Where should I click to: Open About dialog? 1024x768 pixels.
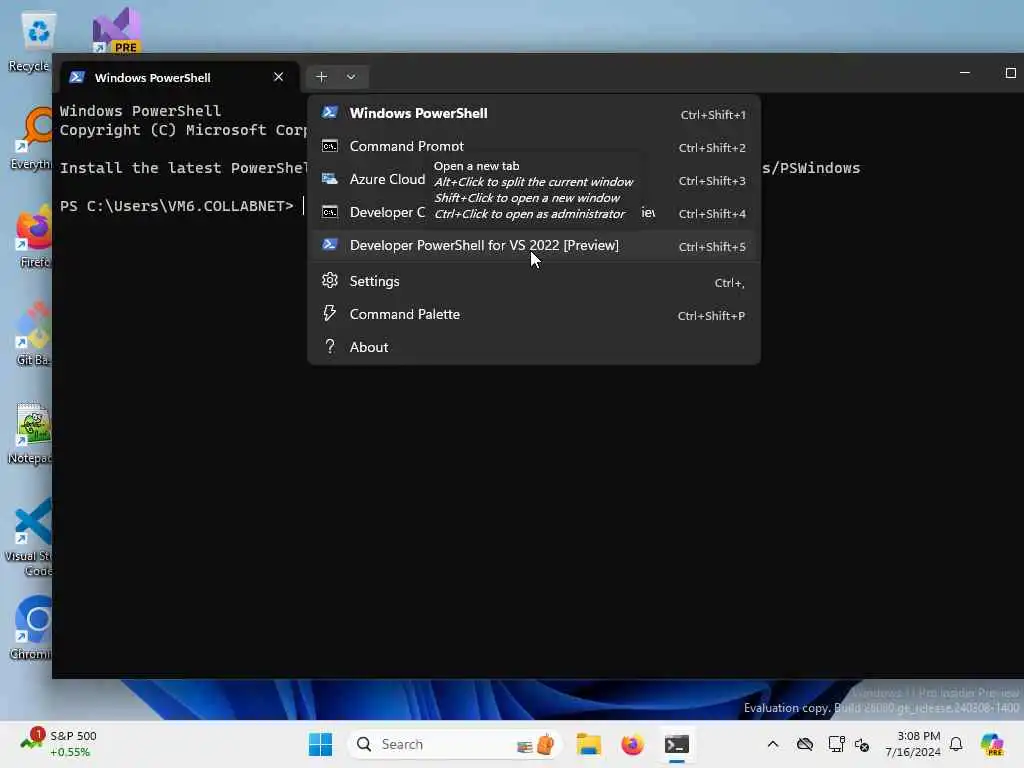[534, 347]
